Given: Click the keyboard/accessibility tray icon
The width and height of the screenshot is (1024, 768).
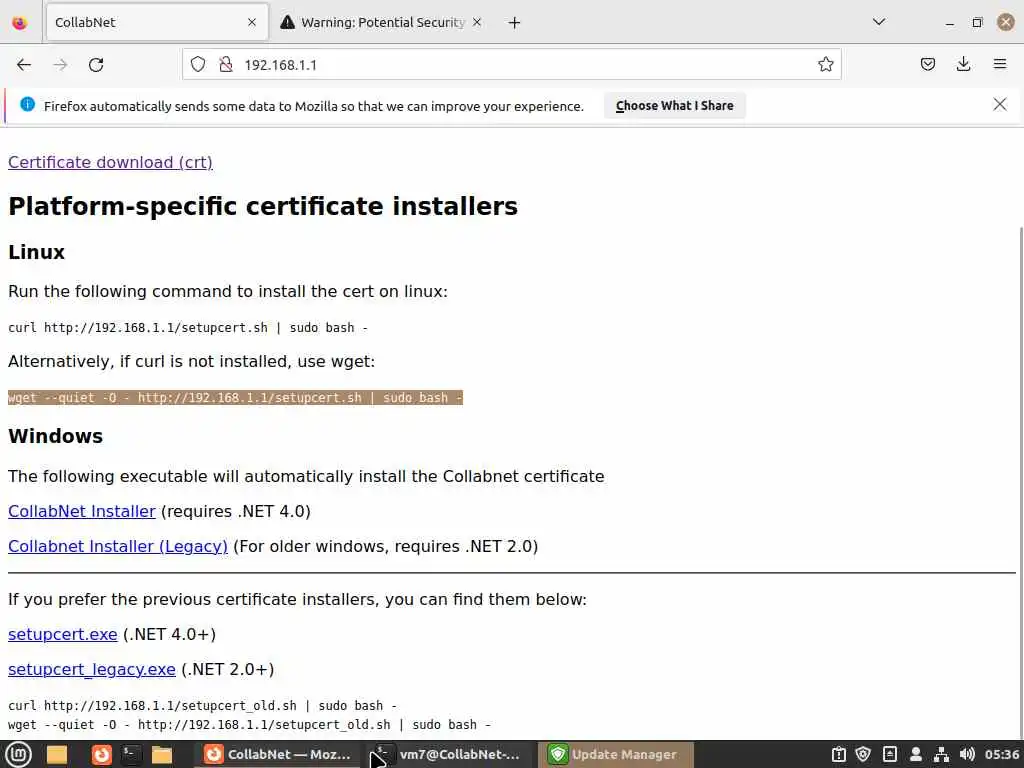Looking at the screenshot, I should pos(889,754).
